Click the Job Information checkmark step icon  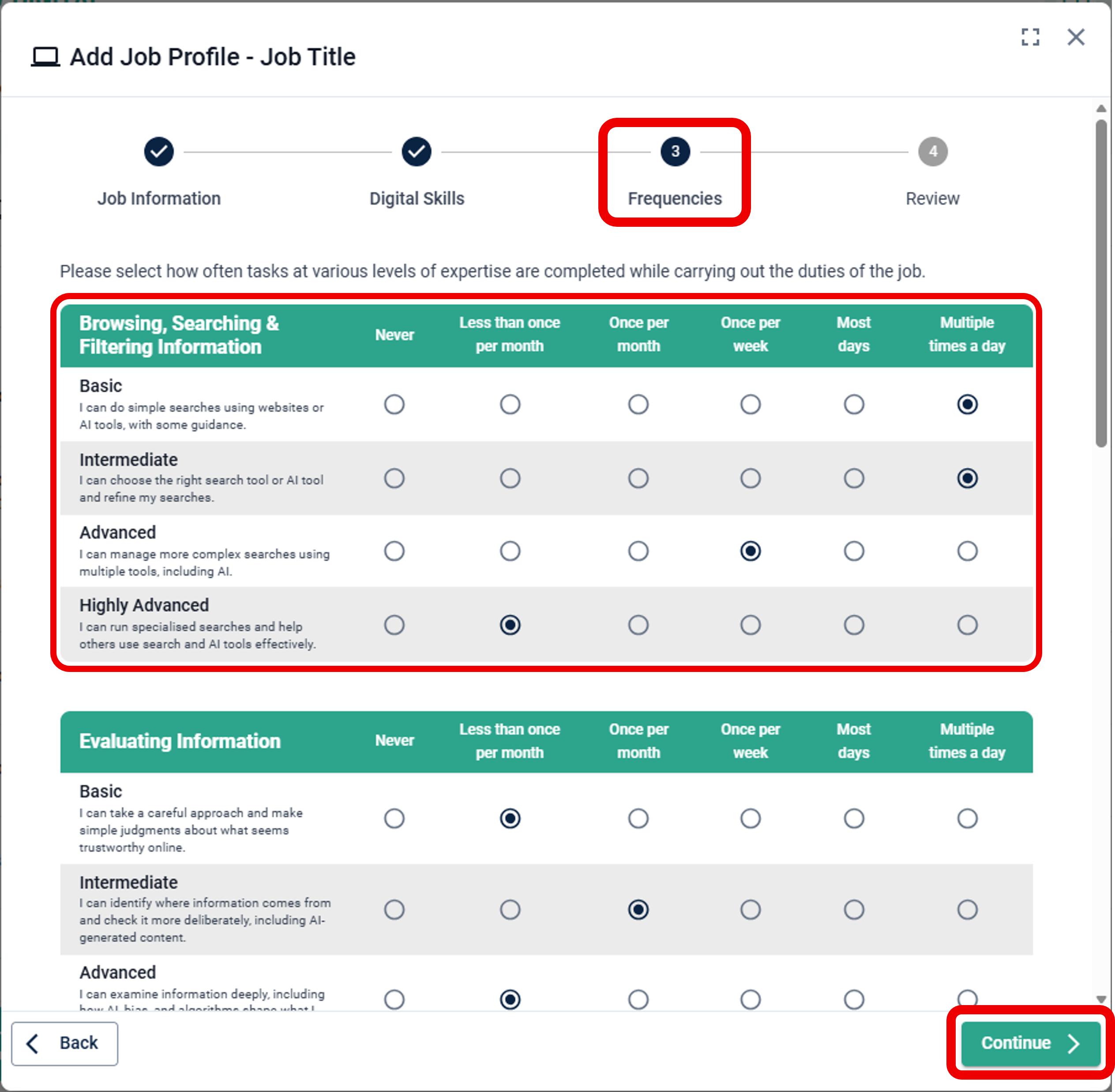point(159,152)
